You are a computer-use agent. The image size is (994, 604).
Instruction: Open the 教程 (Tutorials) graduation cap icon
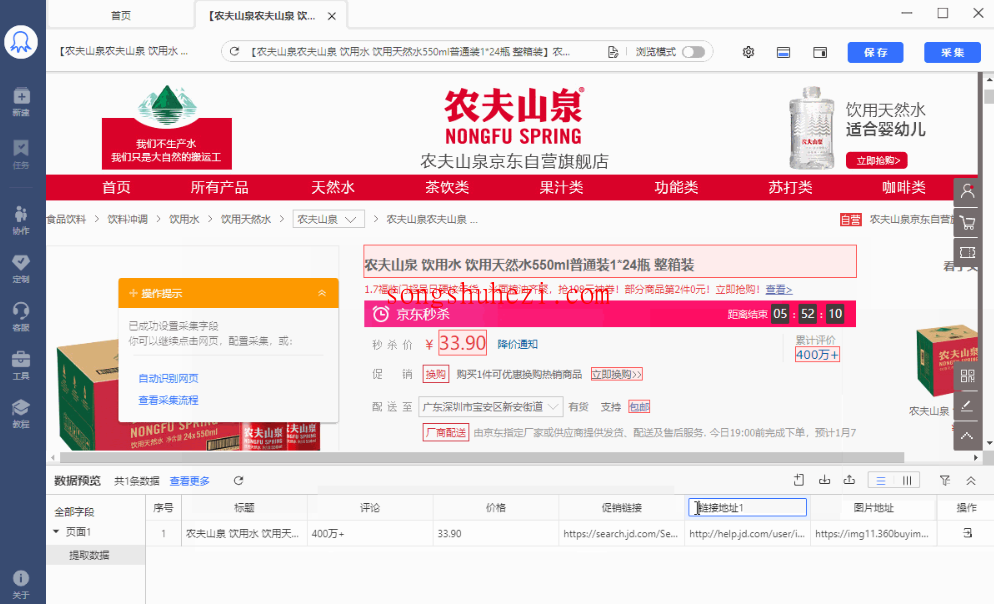[21, 413]
